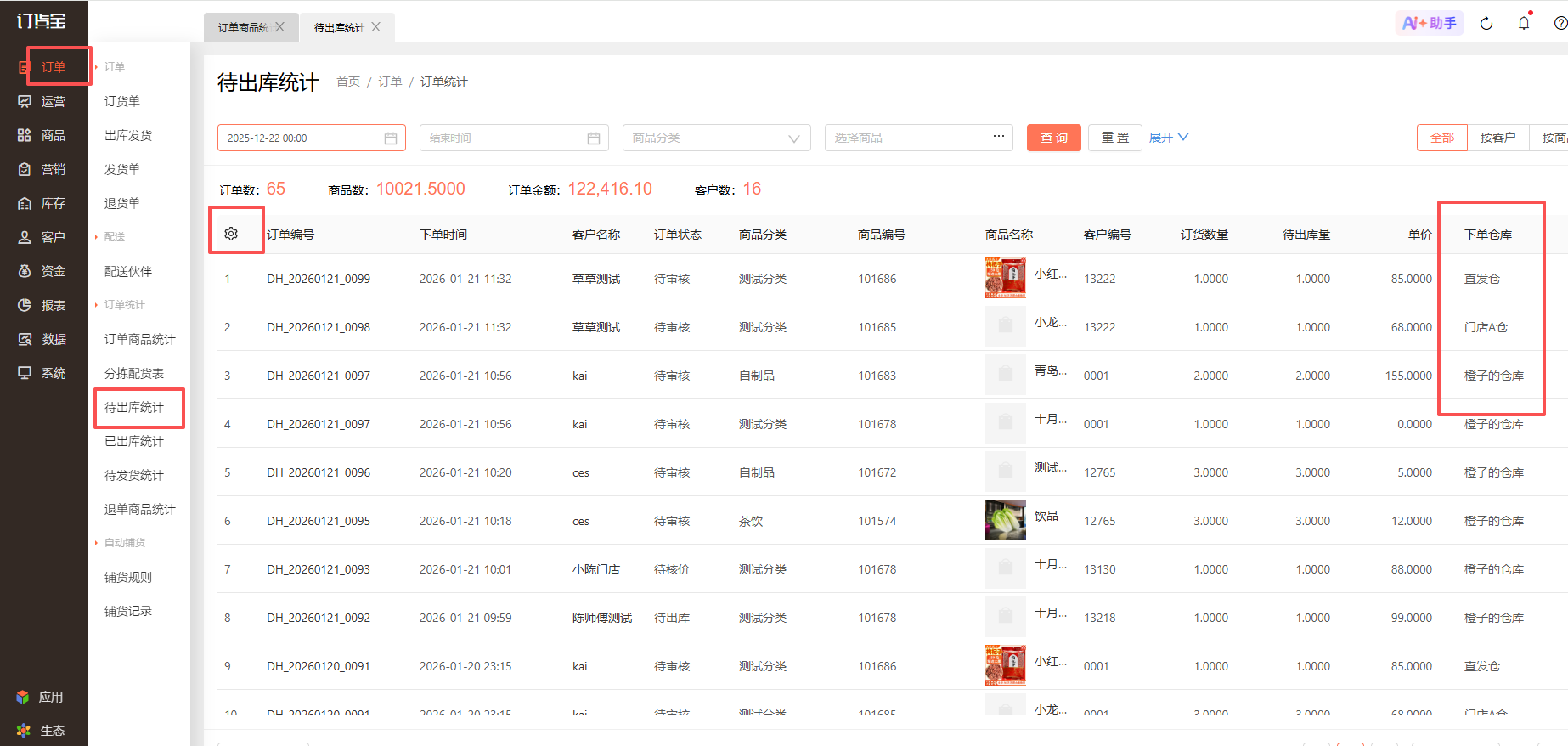Click the 订单 breadcrumb link

coord(390,82)
